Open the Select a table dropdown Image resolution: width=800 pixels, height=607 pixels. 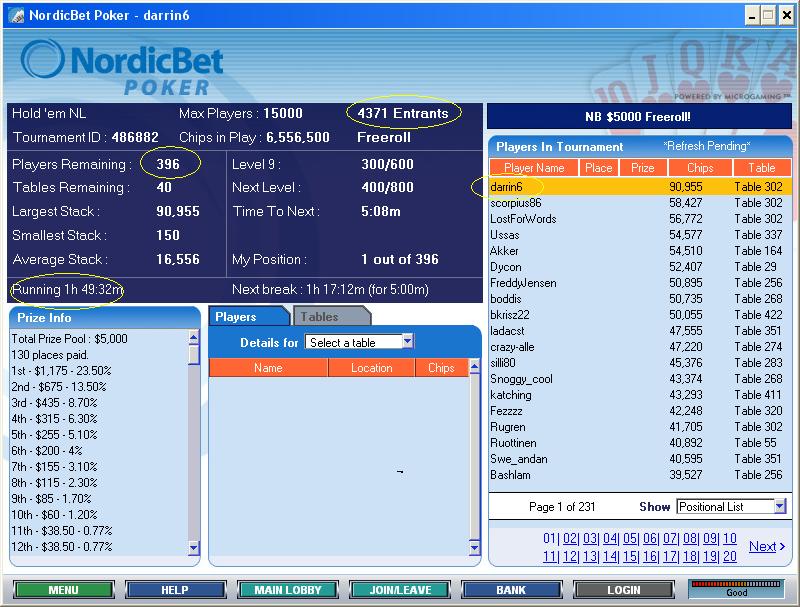pyautogui.click(x=359, y=342)
